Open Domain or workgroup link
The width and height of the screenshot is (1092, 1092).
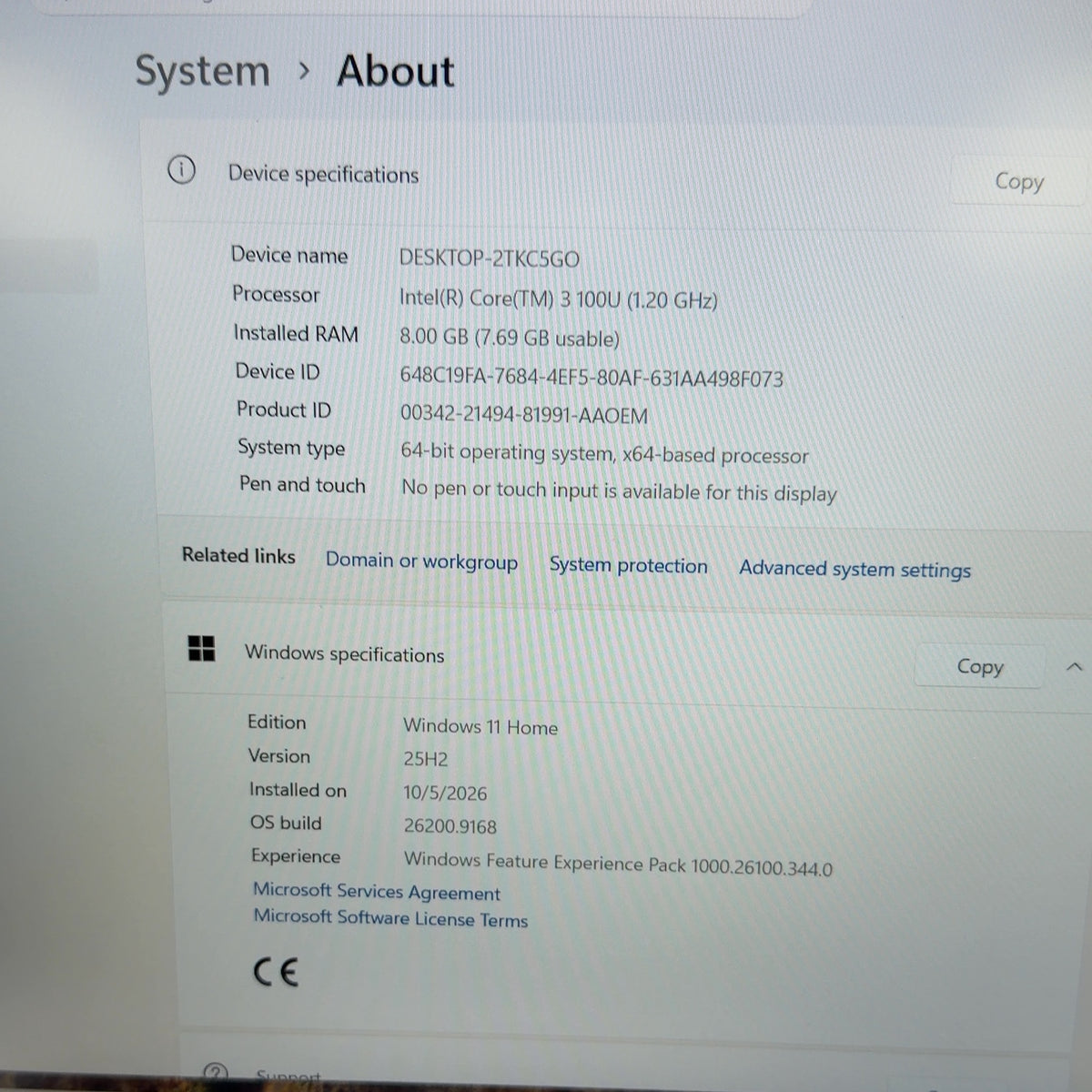[x=421, y=561]
